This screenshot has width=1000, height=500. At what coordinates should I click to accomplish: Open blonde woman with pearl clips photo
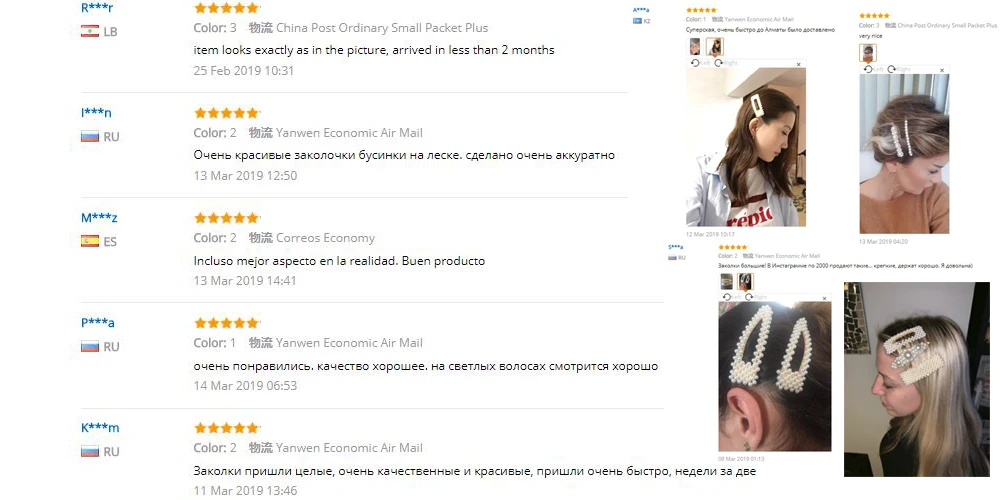916,379
